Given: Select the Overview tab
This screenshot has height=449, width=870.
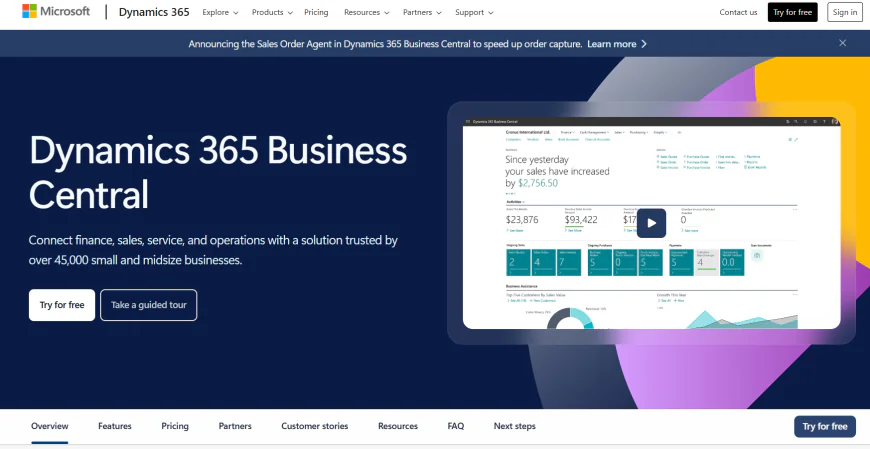Looking at the screenshot, I should 50,426.
